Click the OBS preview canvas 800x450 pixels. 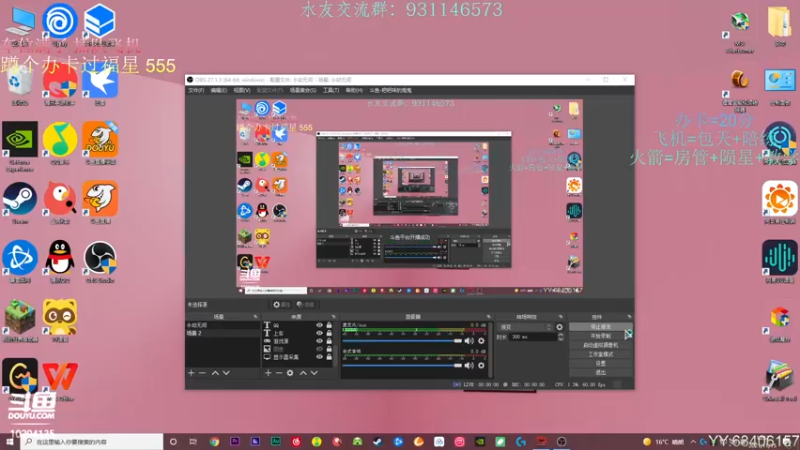pyautogui.click(x=410, y=196)
